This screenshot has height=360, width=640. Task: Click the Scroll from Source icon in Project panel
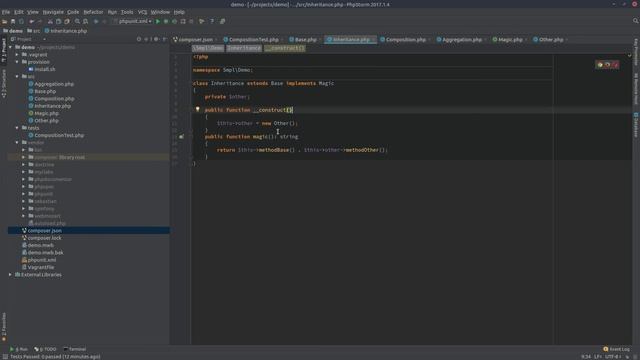[x=139, y=39]
